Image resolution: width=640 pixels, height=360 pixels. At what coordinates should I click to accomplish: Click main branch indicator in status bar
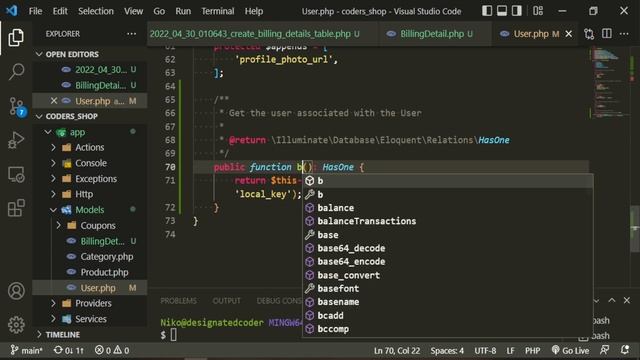pyautogui.click(x=26, y=350)
